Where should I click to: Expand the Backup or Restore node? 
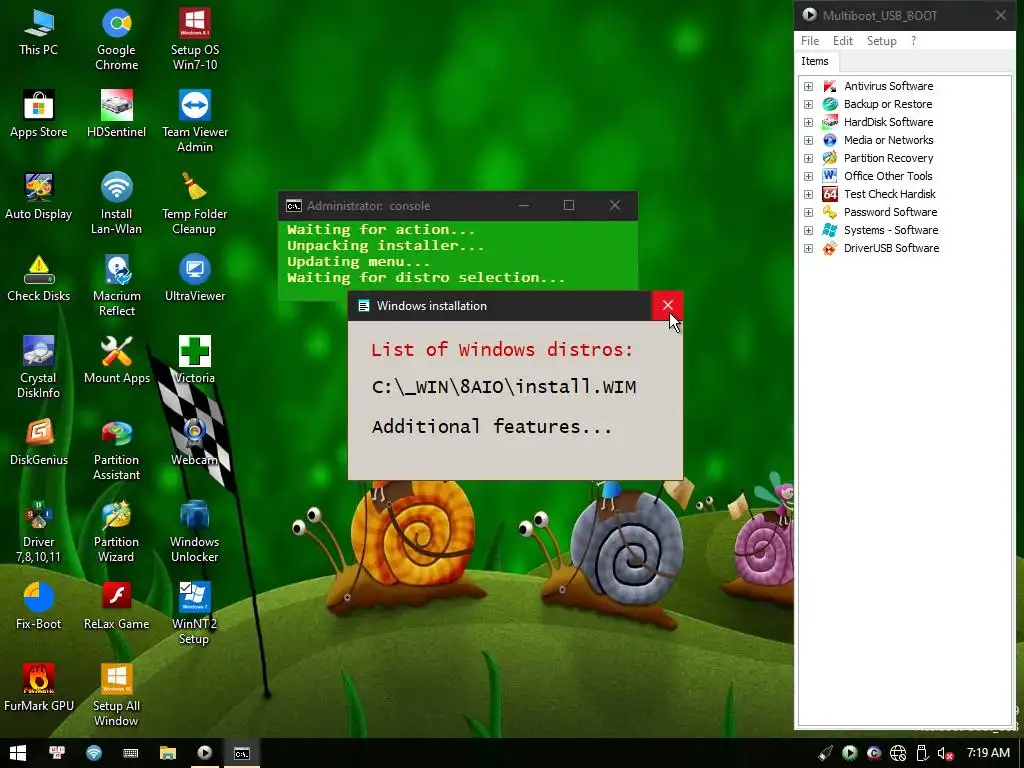point(808,104)
